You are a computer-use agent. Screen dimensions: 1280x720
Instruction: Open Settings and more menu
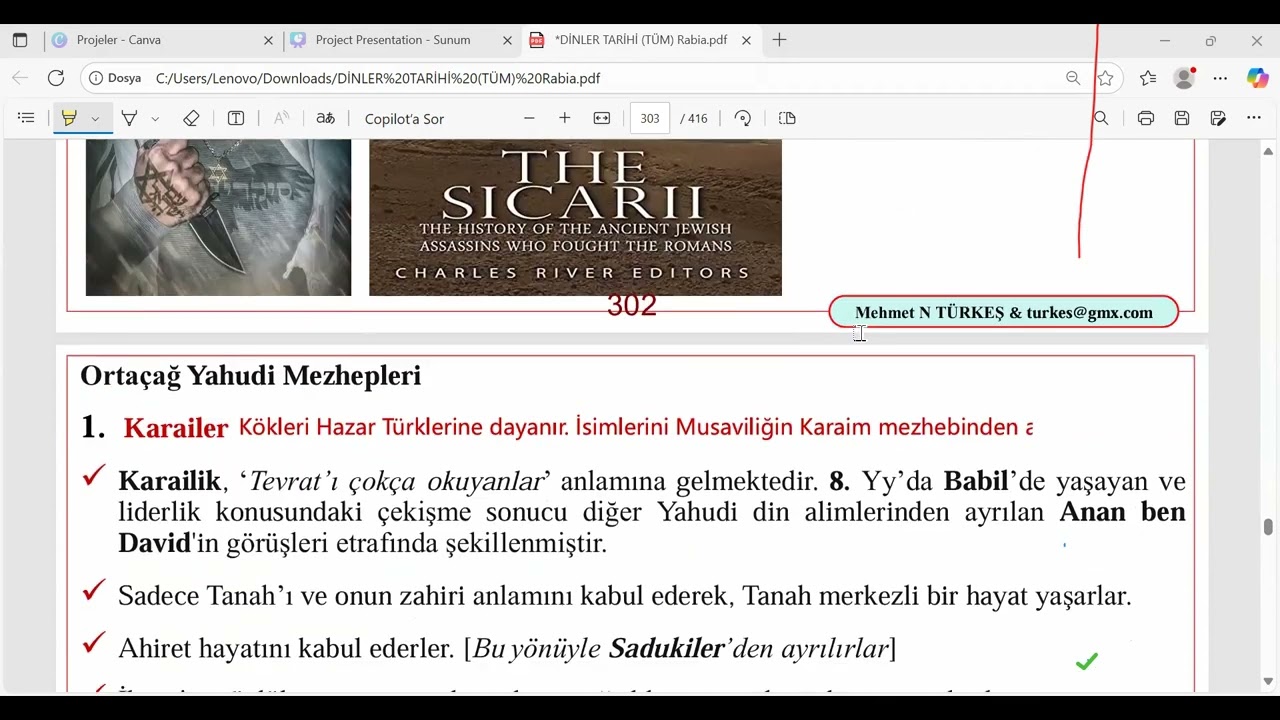tap(1220, 78)
